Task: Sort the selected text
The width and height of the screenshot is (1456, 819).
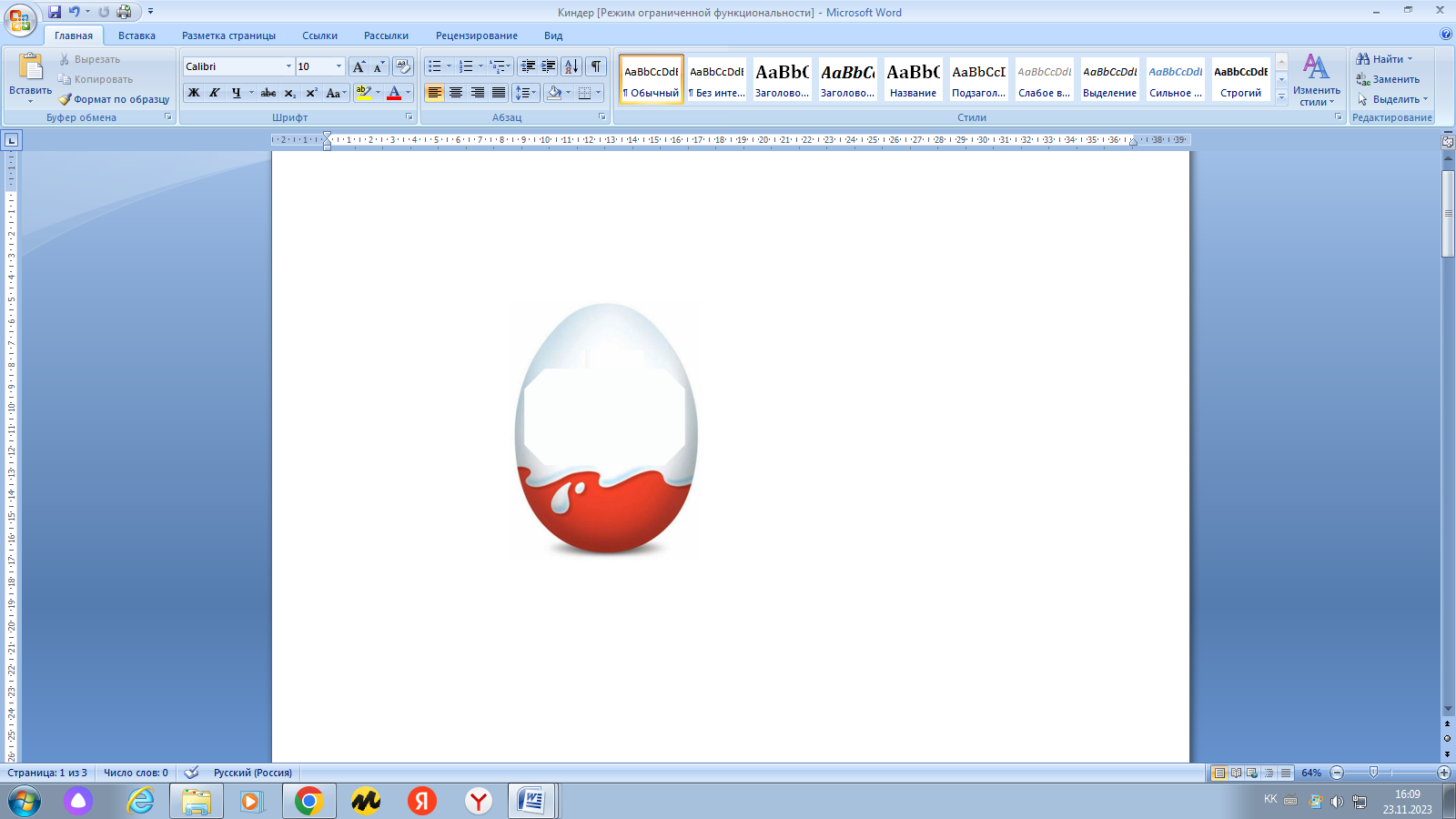Action: click(571, 66)
